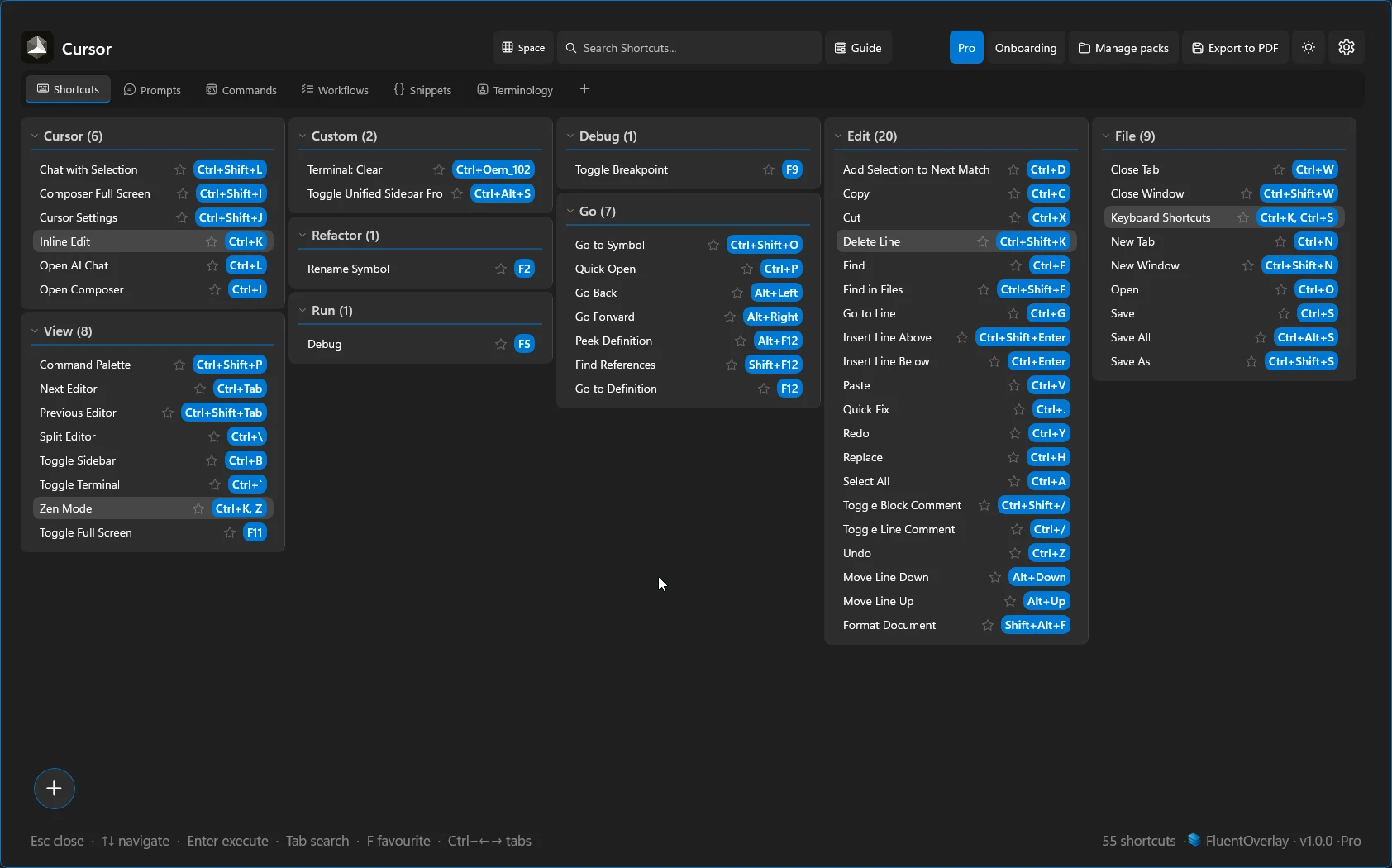Click the Export to PDF button
This screenshot has height=868, width=1392.
(1235, 47)
